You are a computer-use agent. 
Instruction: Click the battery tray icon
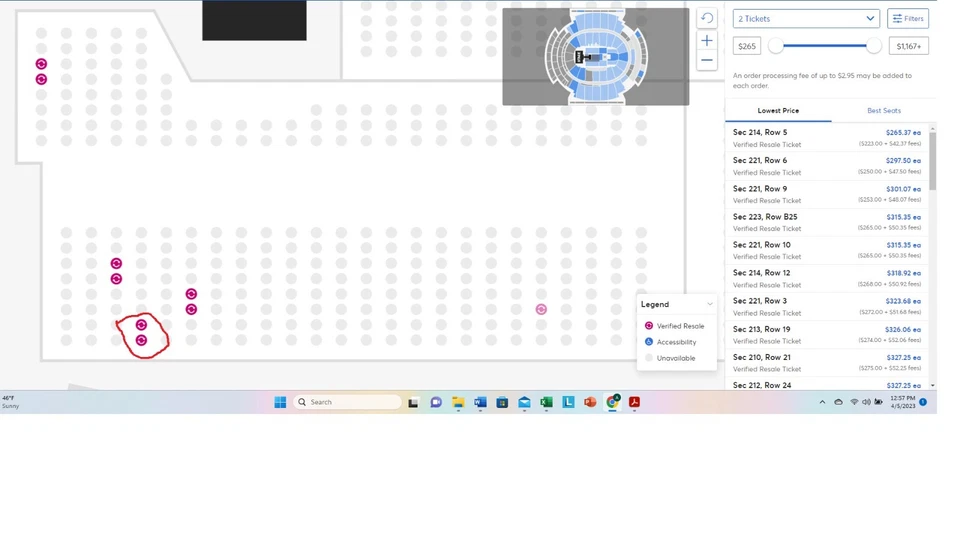click(x=879, y=402)
